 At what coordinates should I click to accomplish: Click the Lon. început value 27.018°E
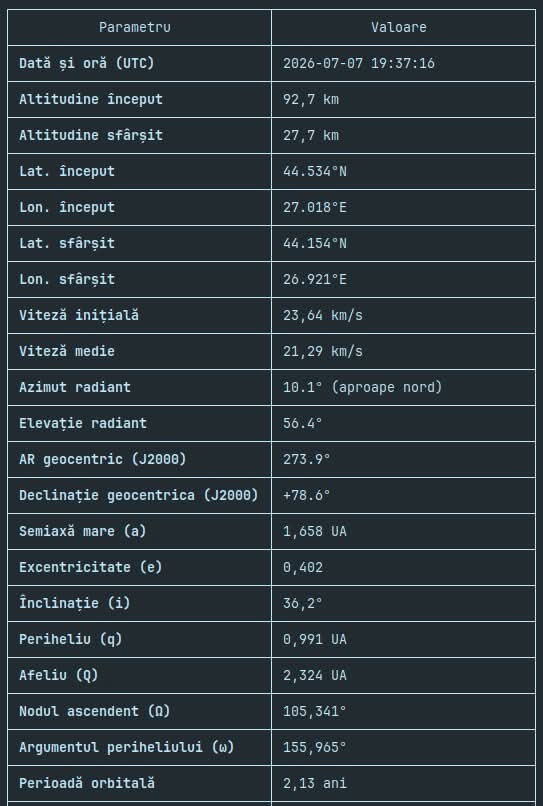coord(315,207)
